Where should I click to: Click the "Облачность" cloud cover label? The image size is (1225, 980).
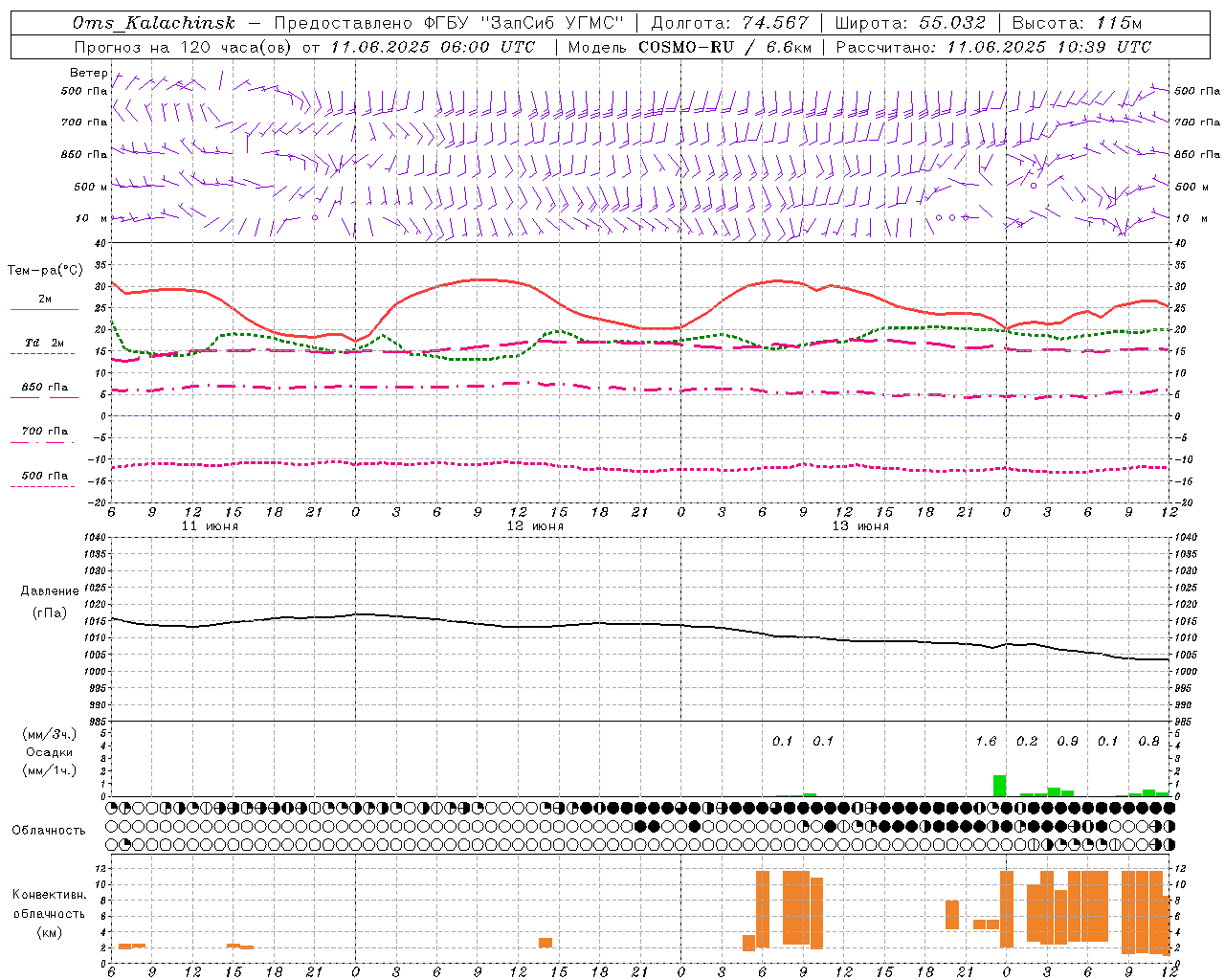[x=49, y=830]
